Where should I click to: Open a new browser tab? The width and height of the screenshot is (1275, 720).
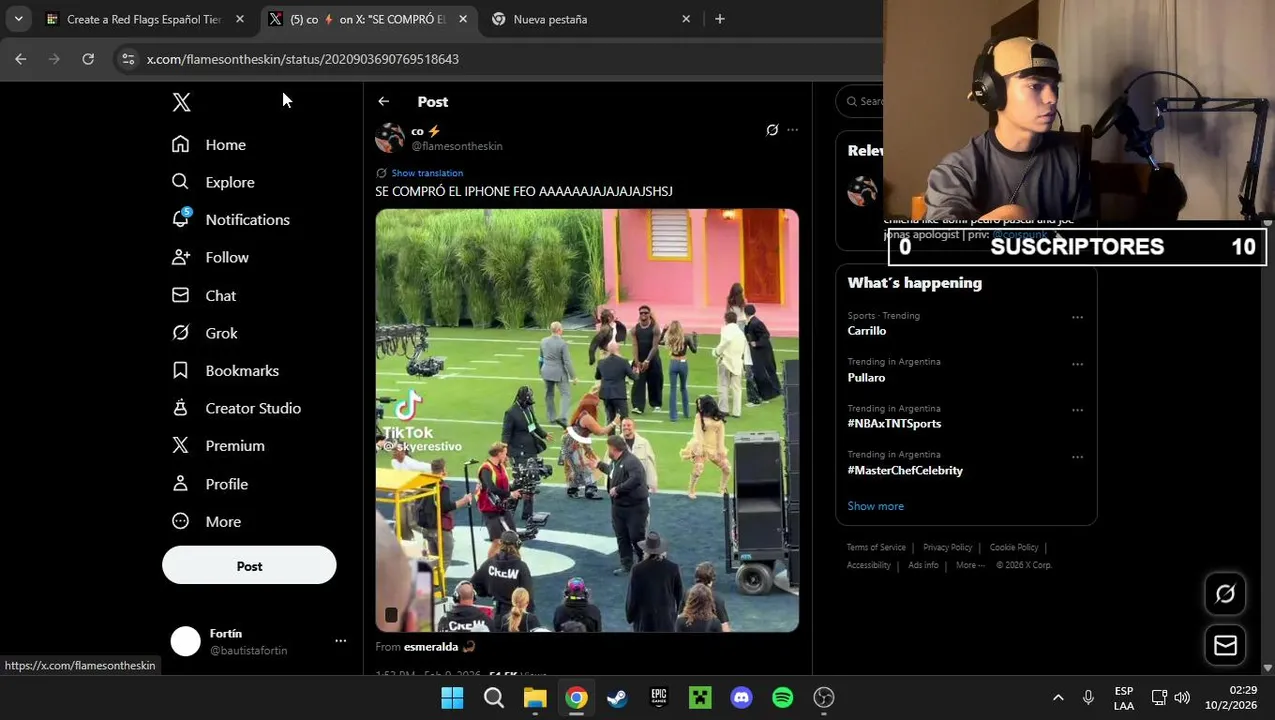pyautogui.click(x=719, y=19)
